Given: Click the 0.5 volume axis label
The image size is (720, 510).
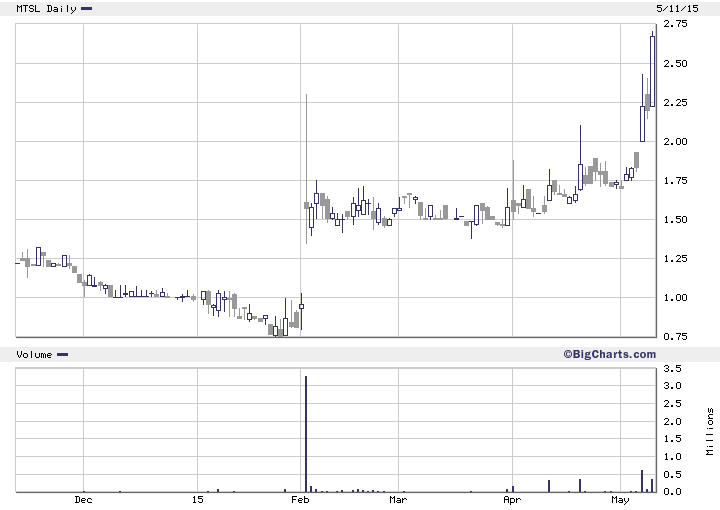Looking at the screenshot, I should pos(672,475).
